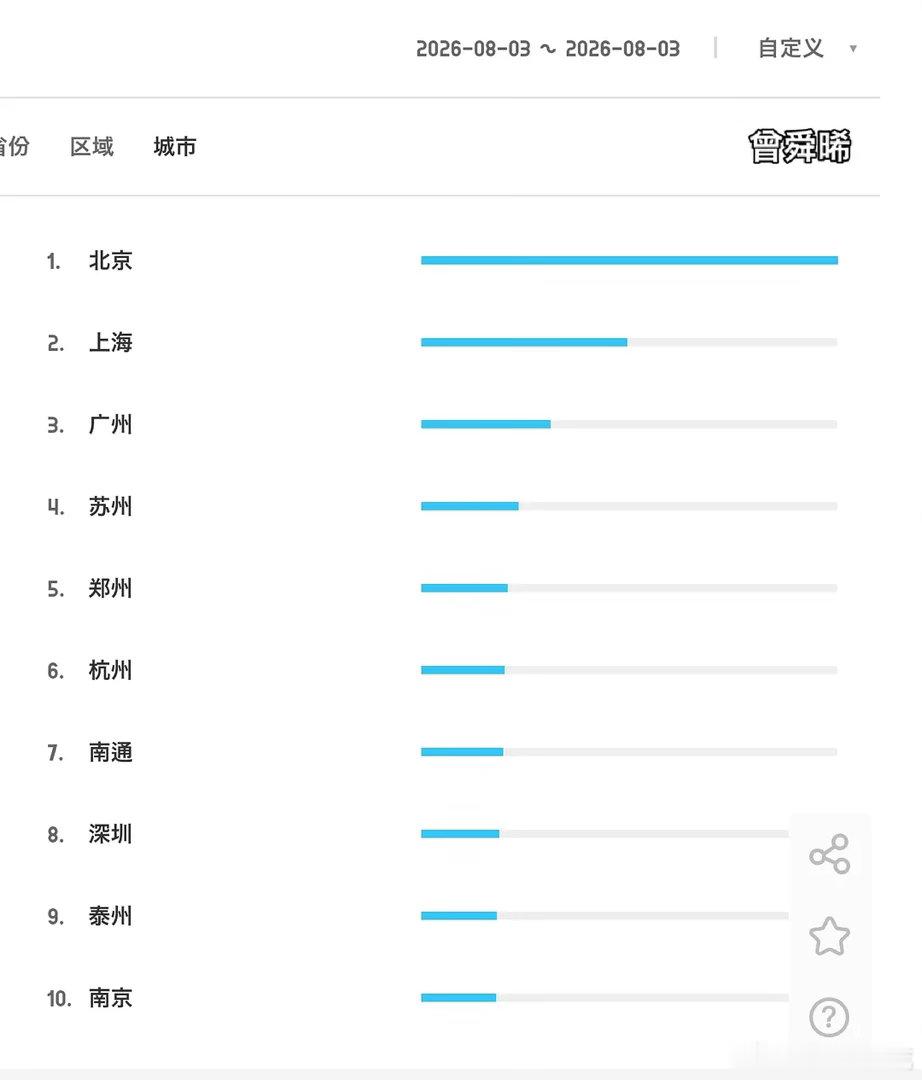Click the 上海 progress bar
Viewport: 922px width, 1080px height.
click(x=629, y=342)
